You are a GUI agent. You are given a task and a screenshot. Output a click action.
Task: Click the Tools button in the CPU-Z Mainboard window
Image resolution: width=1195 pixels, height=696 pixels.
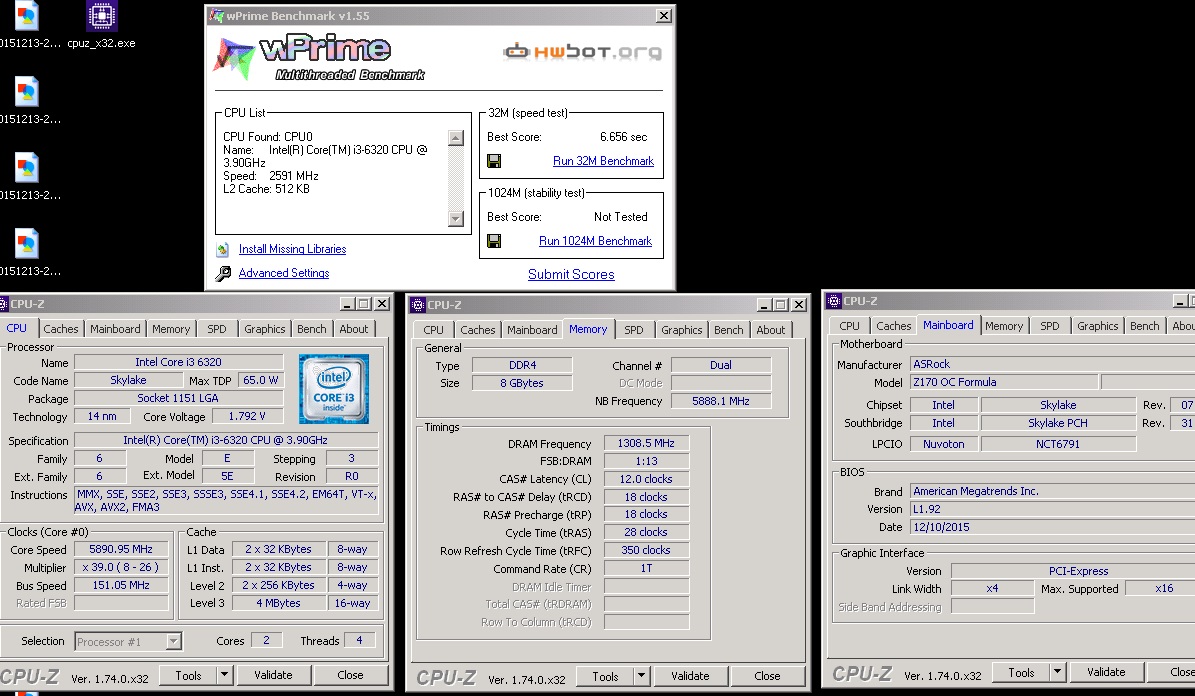(1021, 672)
